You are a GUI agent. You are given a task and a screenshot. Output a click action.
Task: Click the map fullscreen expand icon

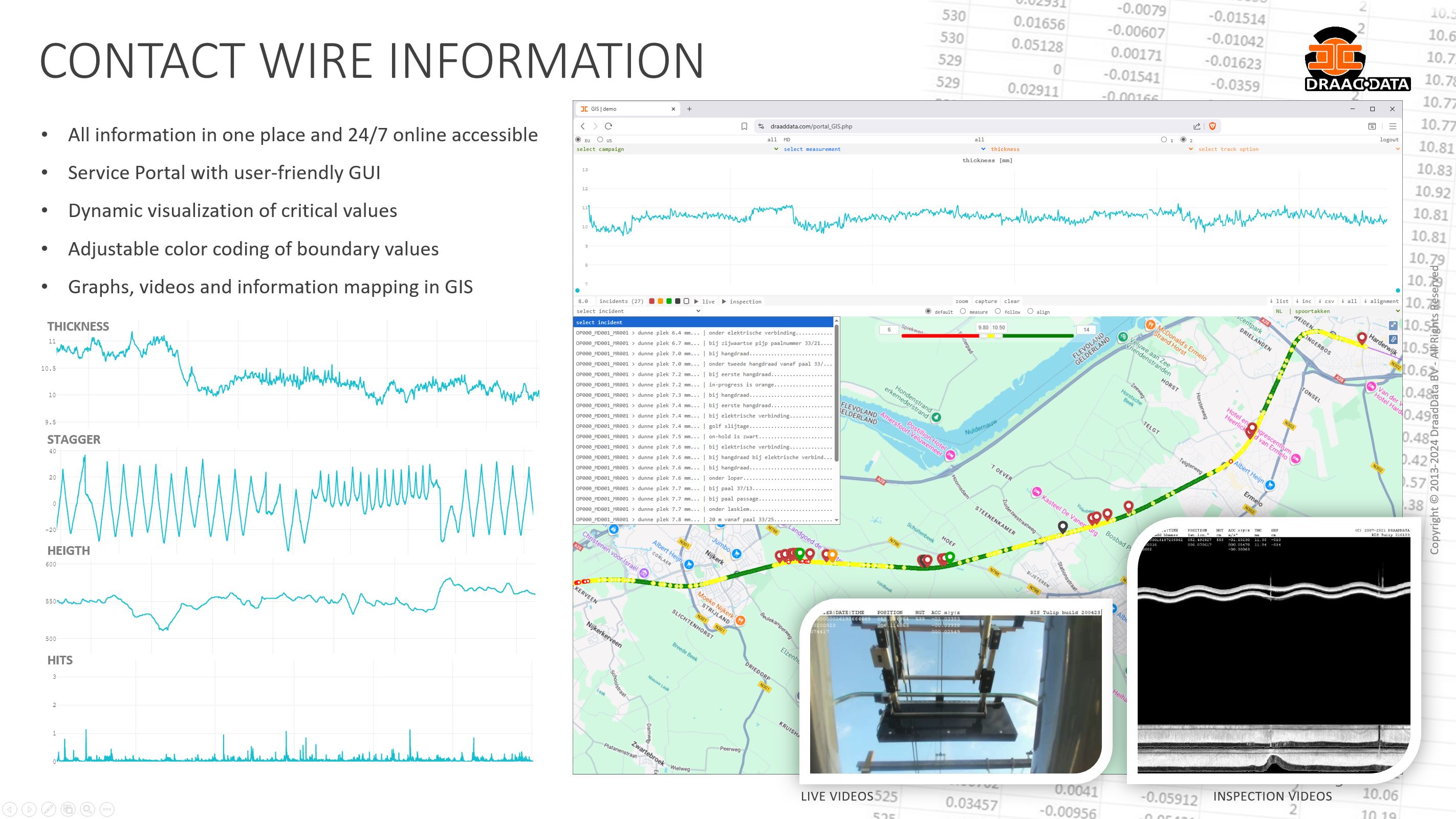[x=1393, y=325]
